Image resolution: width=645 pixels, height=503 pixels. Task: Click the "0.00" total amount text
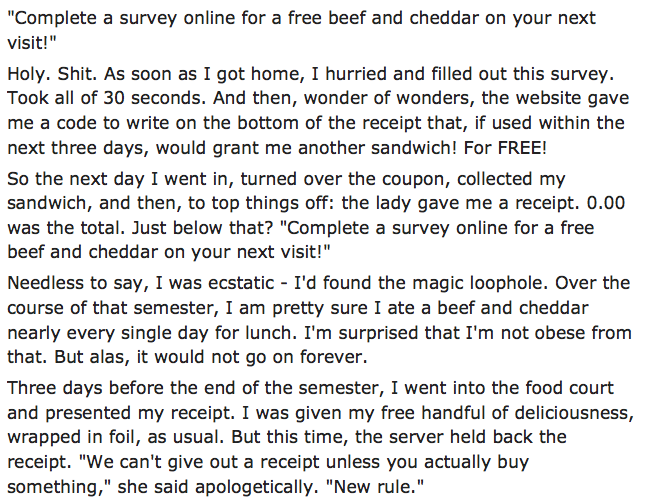(606, 203)
